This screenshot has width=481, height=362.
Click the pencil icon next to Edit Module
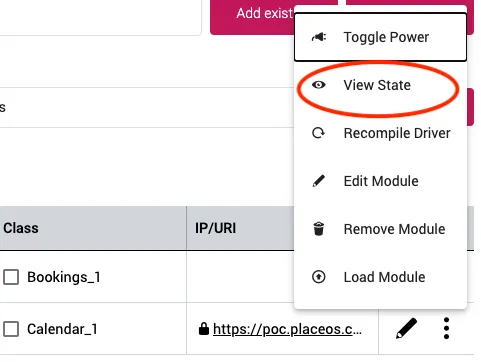point(318,181)
